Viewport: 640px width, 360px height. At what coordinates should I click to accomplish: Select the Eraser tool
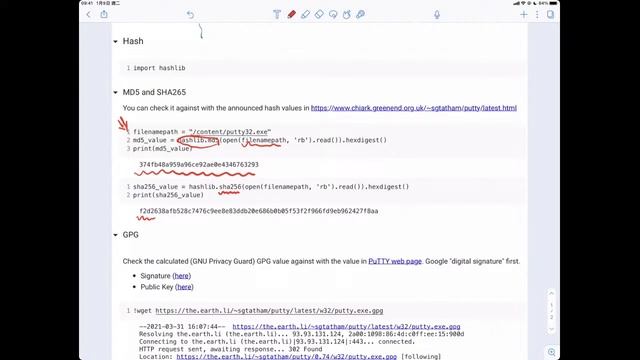319,15
